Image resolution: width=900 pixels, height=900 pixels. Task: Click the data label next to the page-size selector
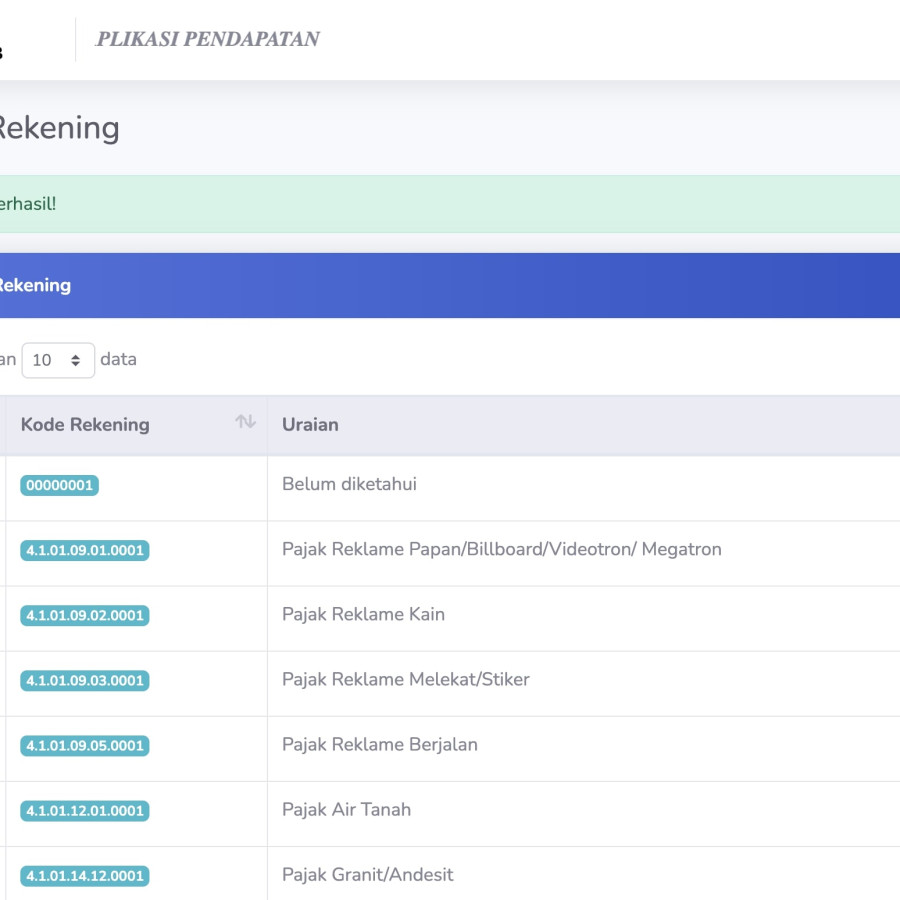[x=119, y=359]
